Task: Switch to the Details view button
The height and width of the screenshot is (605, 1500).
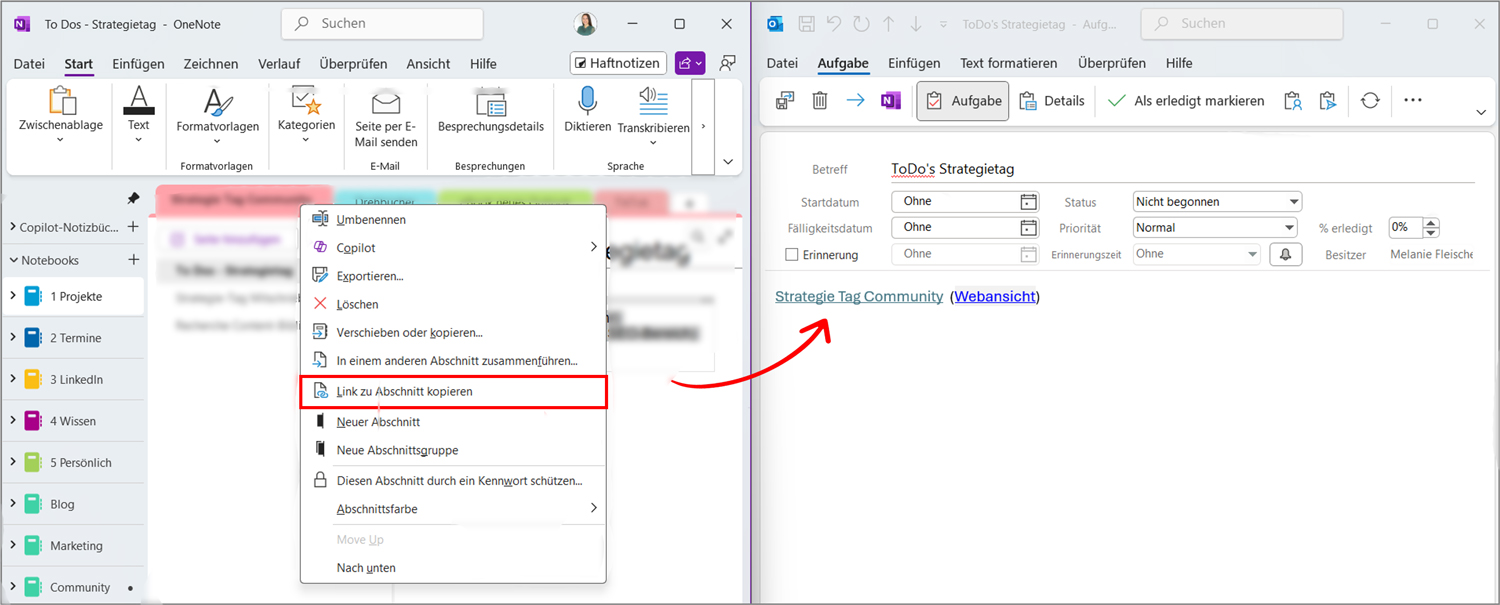Action: click(x=1052, y=100)
